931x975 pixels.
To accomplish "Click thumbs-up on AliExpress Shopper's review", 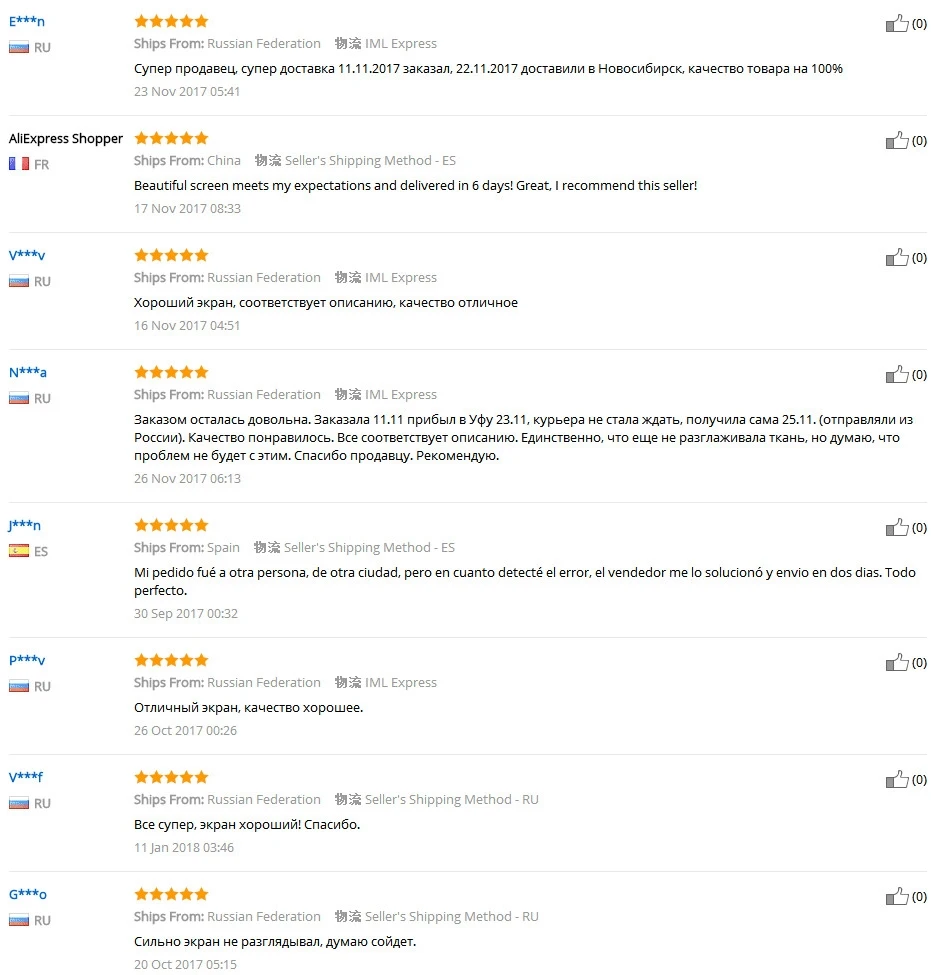I will point(897,140).
